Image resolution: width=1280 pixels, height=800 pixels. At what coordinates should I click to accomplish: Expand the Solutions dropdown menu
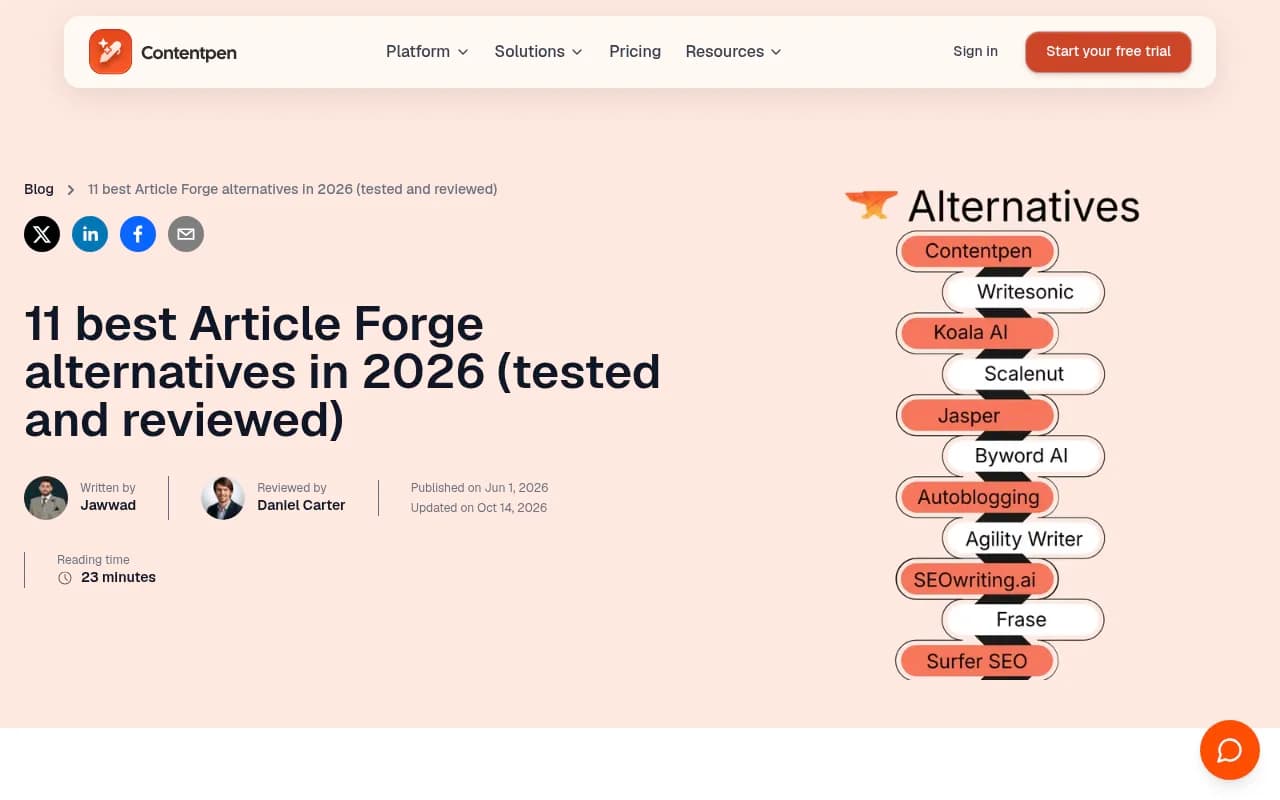pos(539,52)
